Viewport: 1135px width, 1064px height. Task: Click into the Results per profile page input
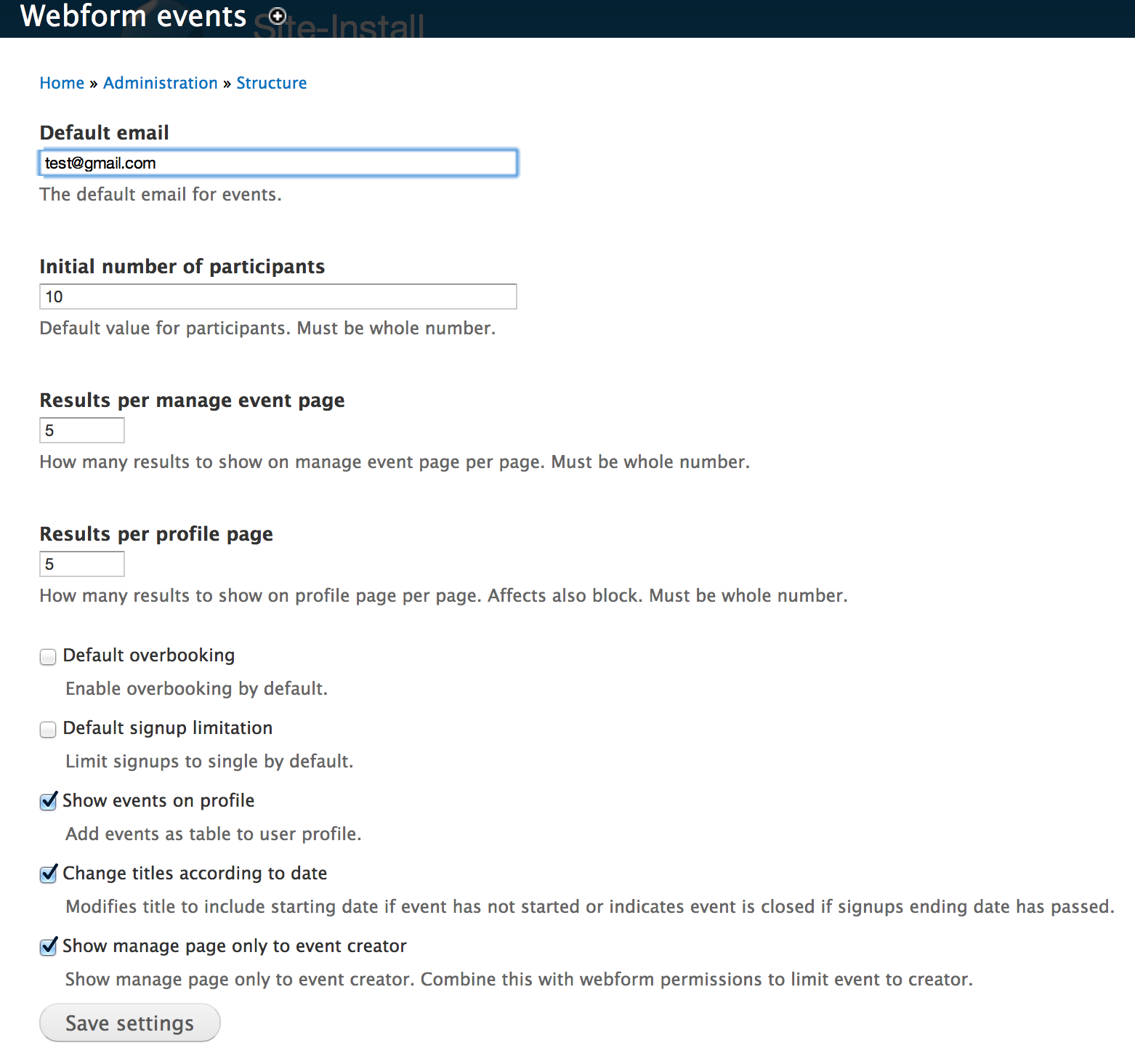[x=81, y=564]
